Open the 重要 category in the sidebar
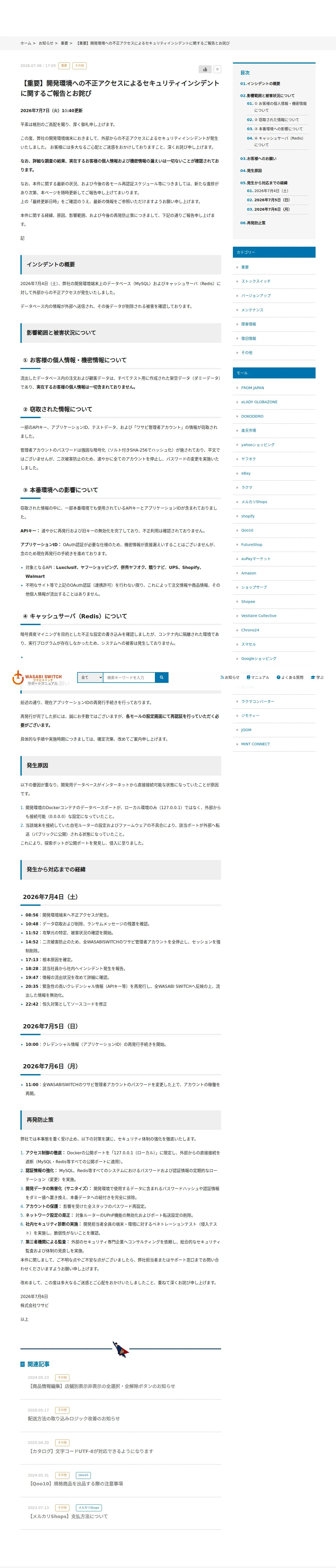Screen dimensions: 336x1568 click(x=245, y=267)
